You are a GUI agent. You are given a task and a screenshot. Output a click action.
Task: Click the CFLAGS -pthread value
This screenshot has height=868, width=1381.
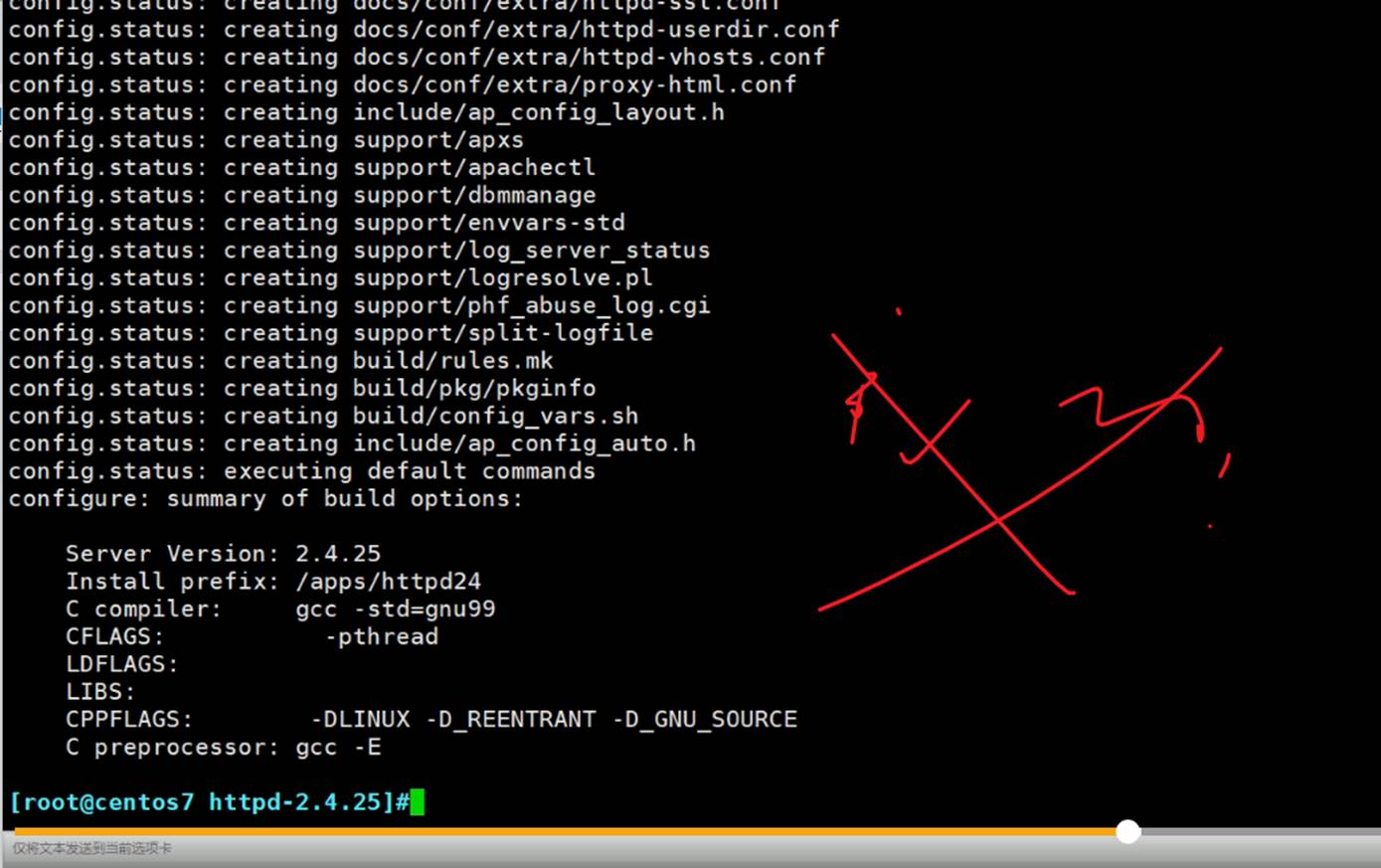tap(382, 637)
